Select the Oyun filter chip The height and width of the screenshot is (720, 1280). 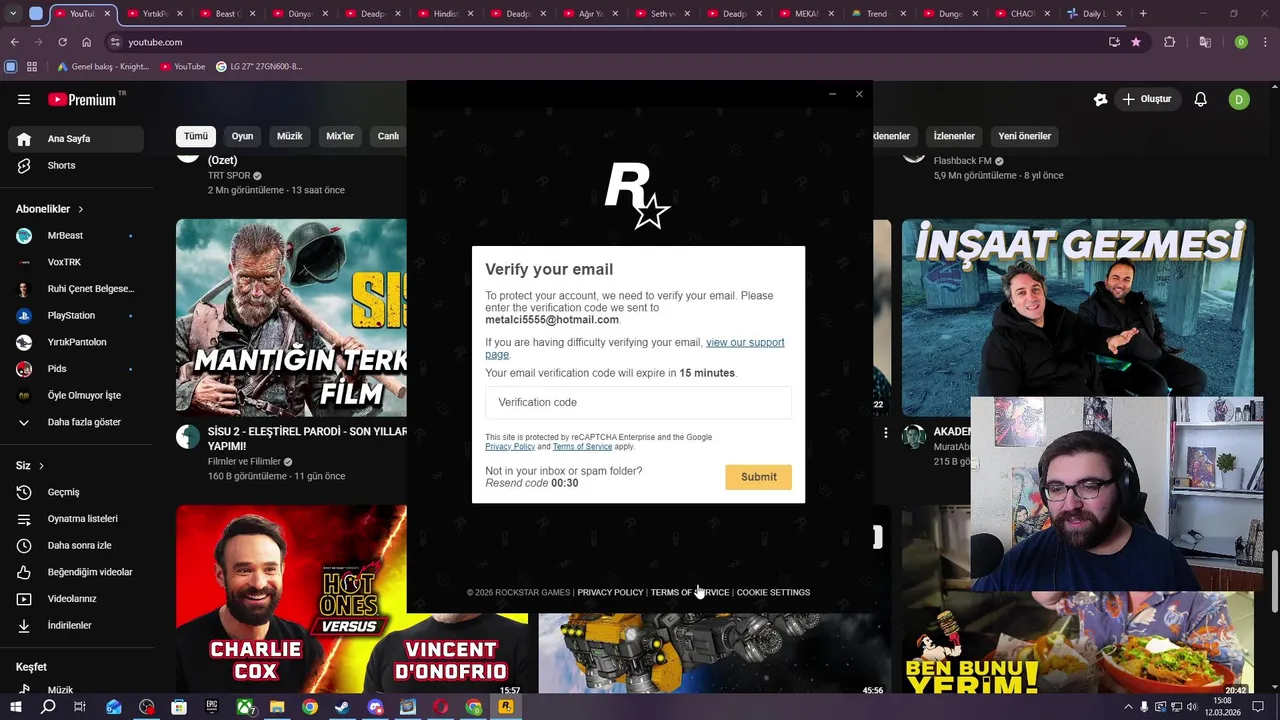pos(243,136)
